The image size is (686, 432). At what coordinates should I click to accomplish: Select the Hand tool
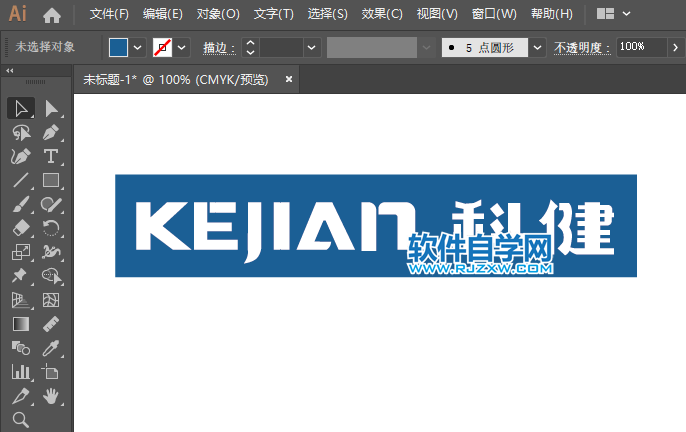pos(52,397)
